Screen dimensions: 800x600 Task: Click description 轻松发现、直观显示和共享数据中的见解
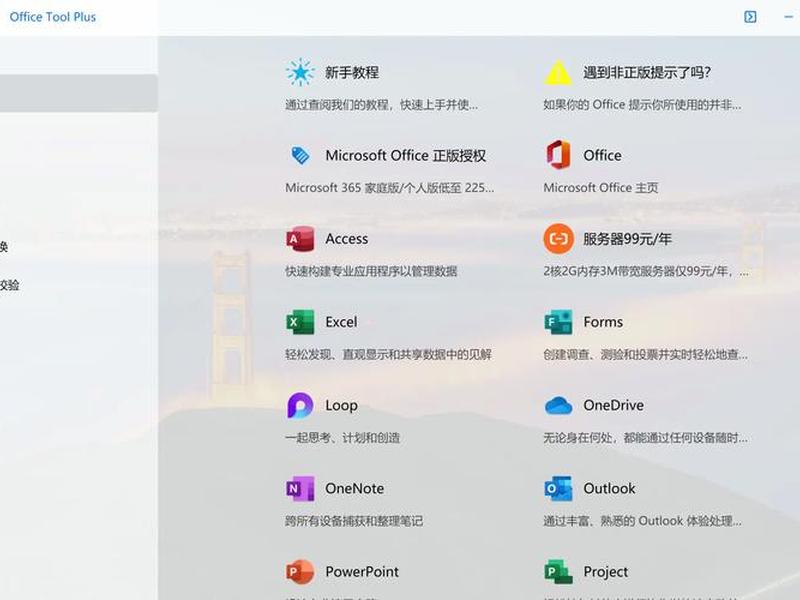tap(388, 354)
